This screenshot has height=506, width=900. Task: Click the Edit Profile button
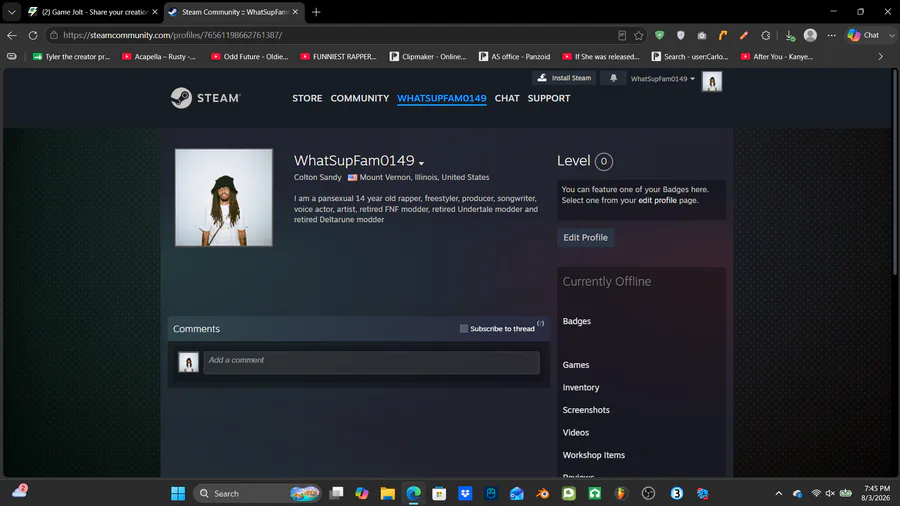coord(585,238)
